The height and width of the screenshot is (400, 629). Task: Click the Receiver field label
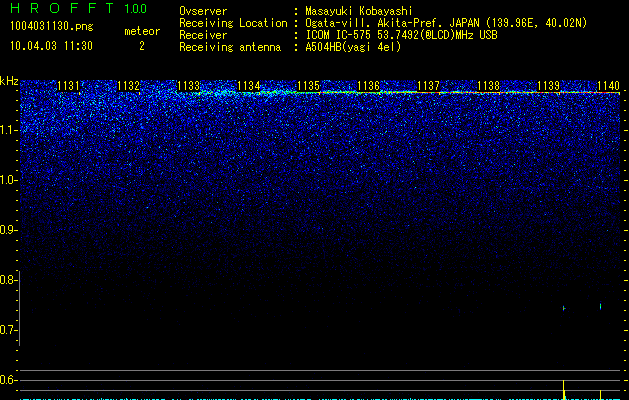[203, 35]
